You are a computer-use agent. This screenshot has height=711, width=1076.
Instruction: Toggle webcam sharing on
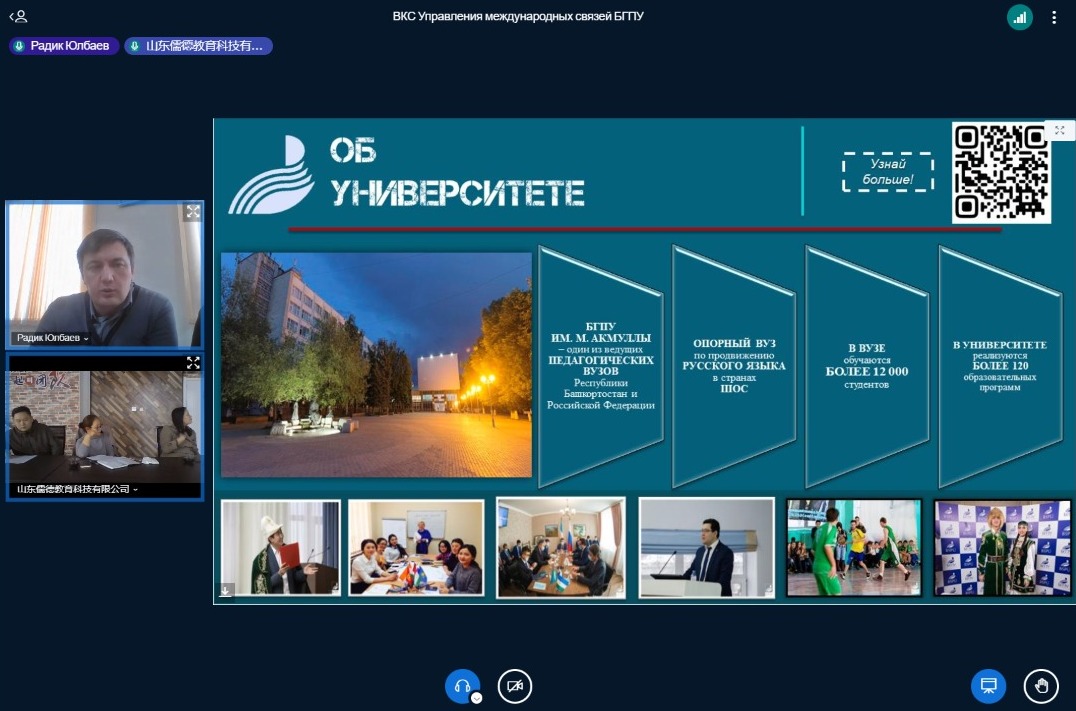[x=515, y=686]
